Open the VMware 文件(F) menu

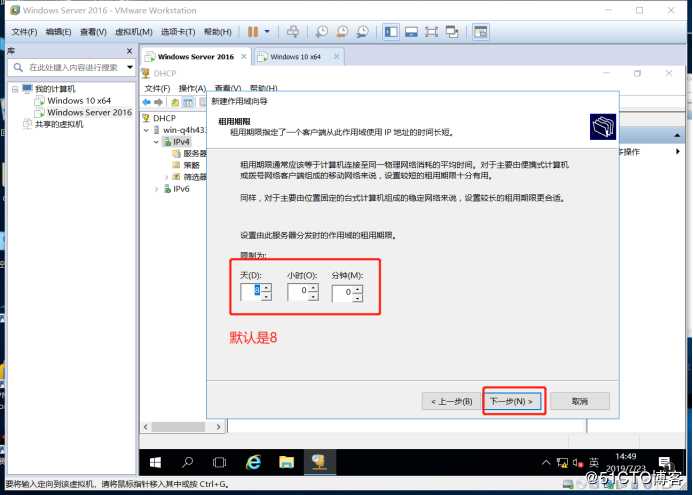(x=24, y=32)
